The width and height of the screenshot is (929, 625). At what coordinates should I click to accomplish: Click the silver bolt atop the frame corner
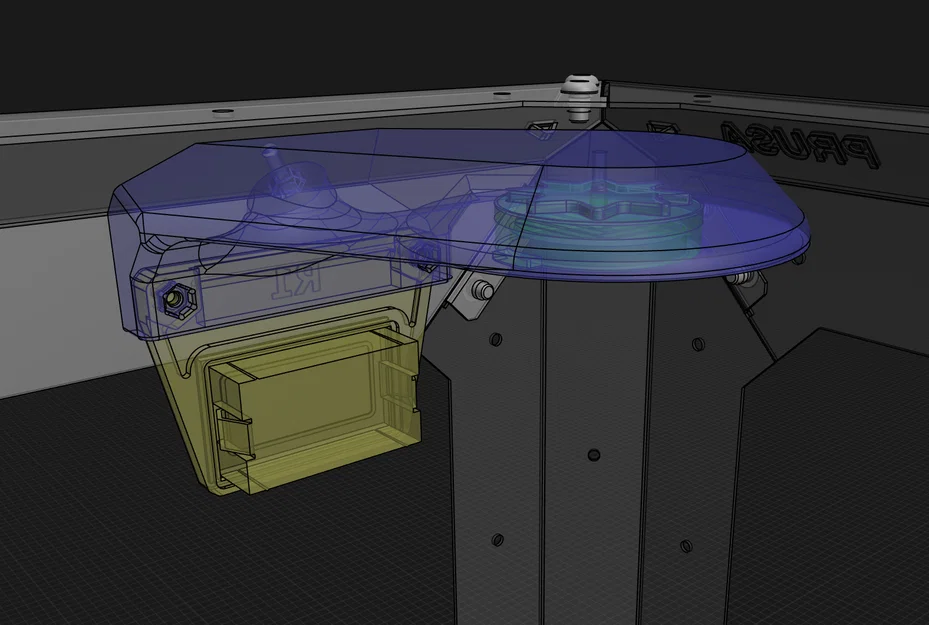coord(578,85)
